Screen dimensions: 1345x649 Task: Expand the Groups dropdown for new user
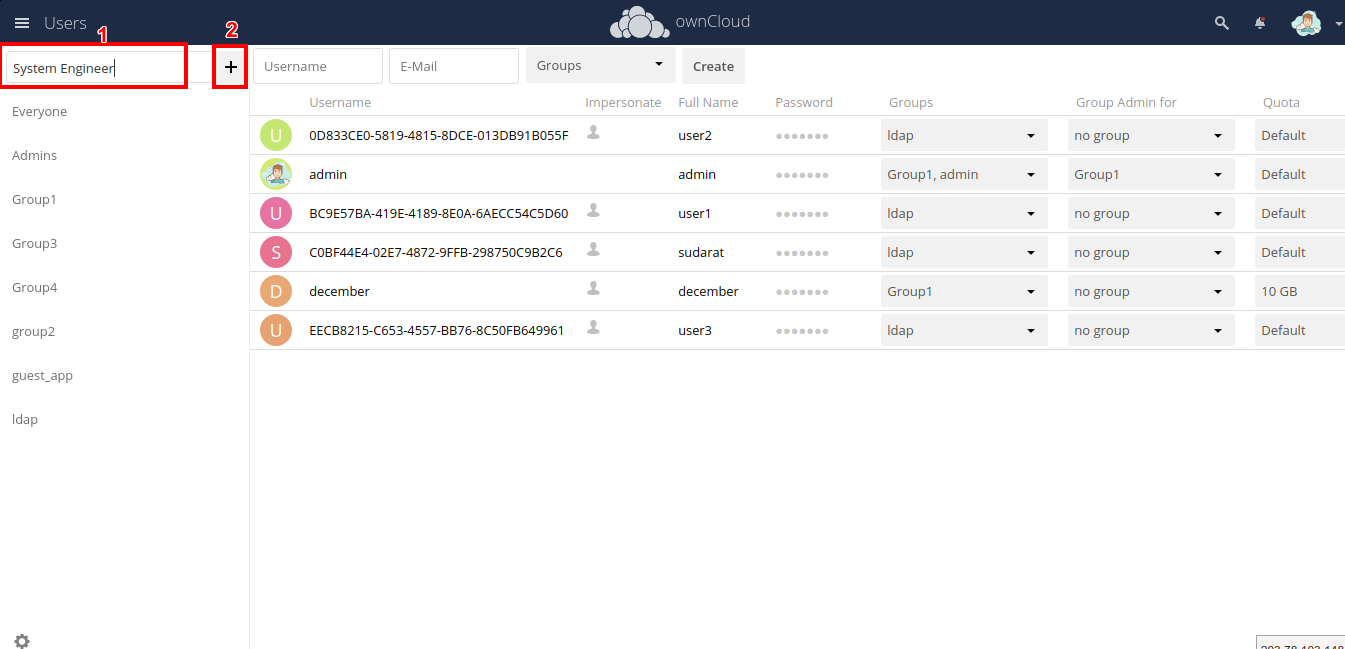[x=600, y=66]
